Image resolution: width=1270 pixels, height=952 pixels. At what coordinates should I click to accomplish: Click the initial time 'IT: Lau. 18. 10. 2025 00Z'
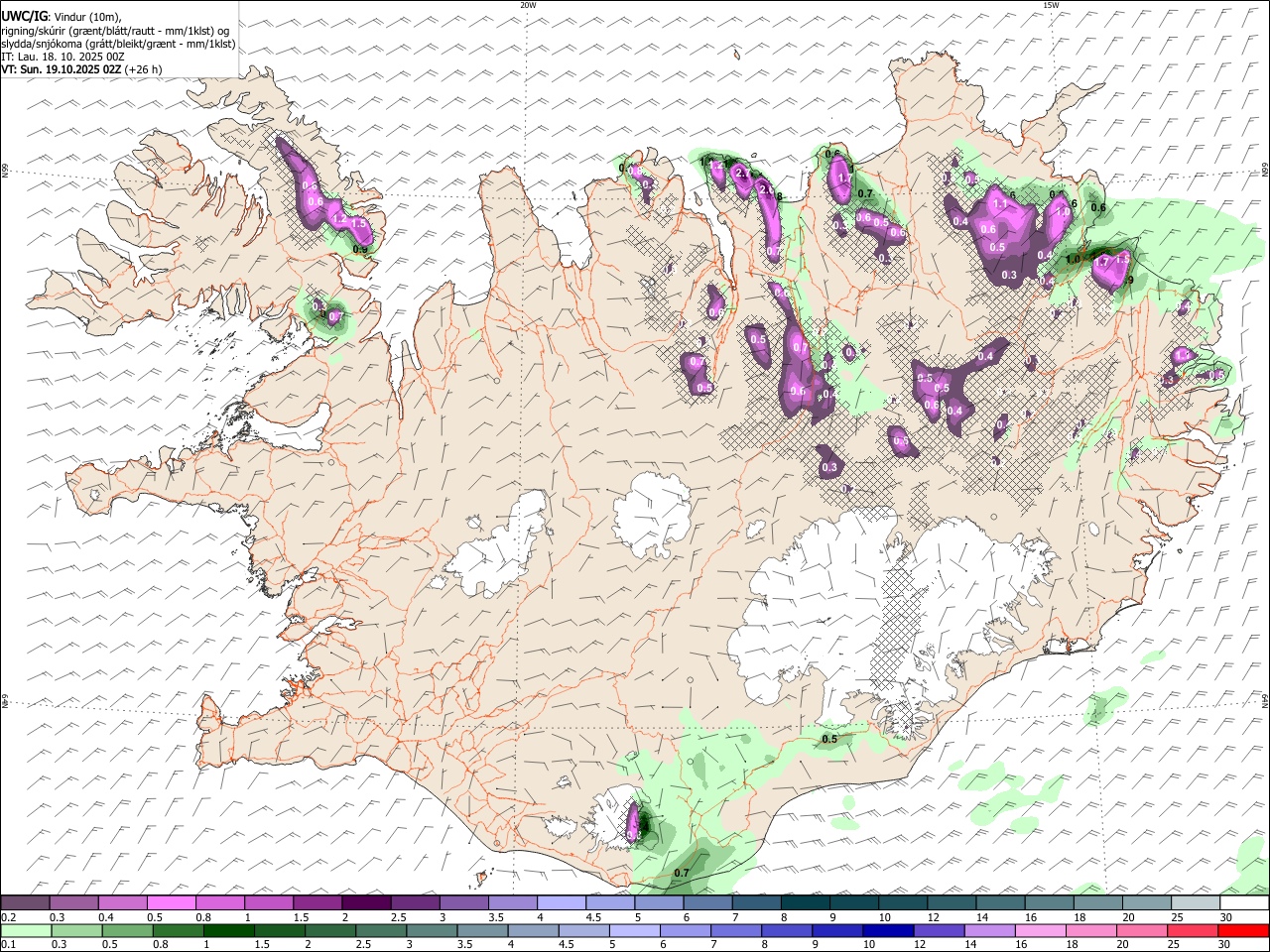(x=63, y=57)
